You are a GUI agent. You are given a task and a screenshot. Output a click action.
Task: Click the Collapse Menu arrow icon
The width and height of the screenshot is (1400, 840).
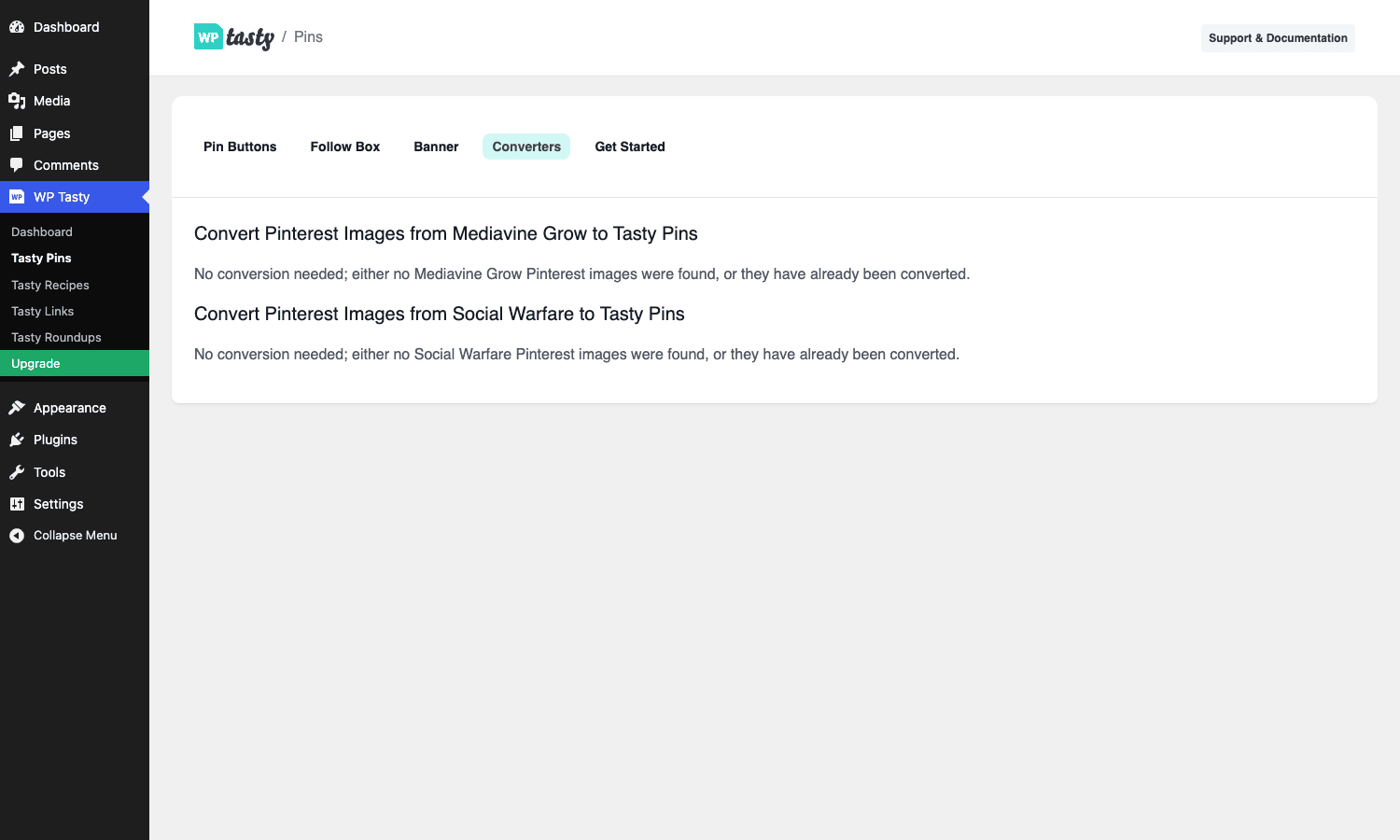pyautogui.click(x=17, y=536)
